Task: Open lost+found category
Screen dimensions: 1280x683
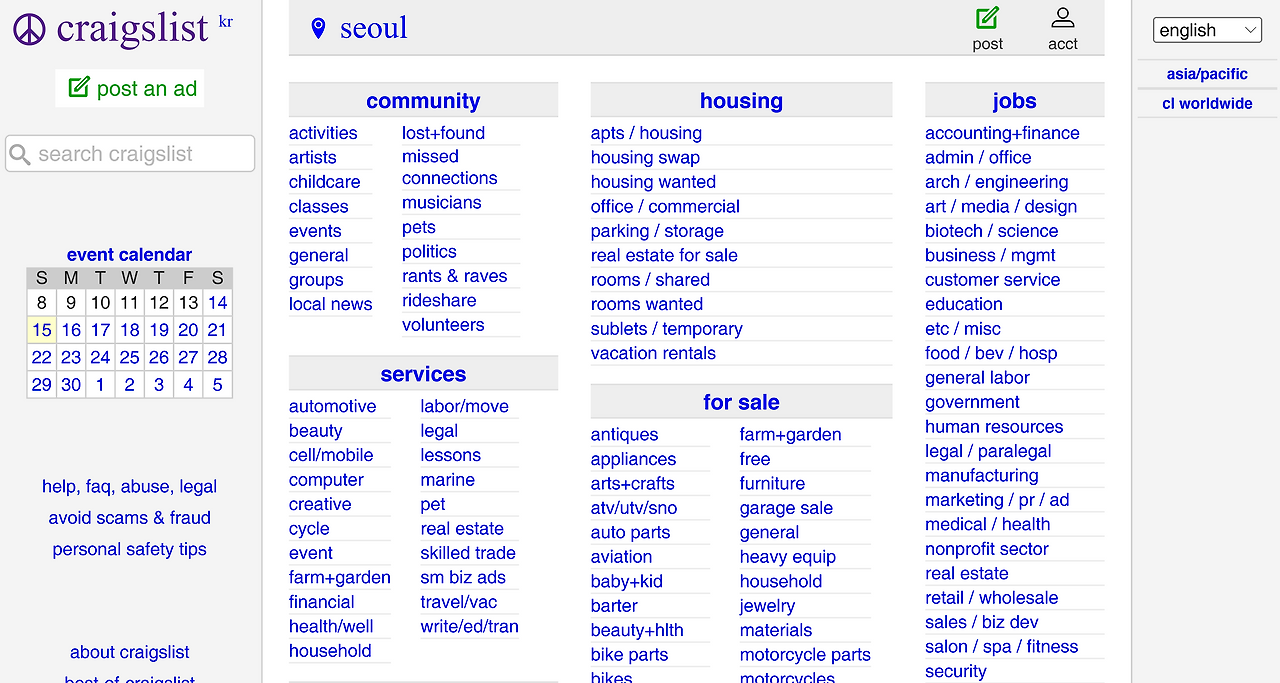Action: [443, 133]
